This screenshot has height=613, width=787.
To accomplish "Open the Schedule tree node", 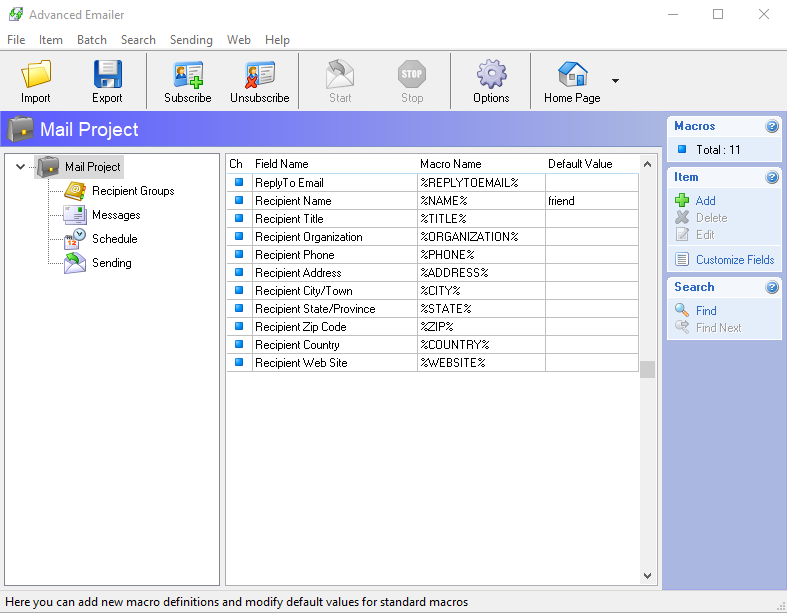I will (114, 239).
